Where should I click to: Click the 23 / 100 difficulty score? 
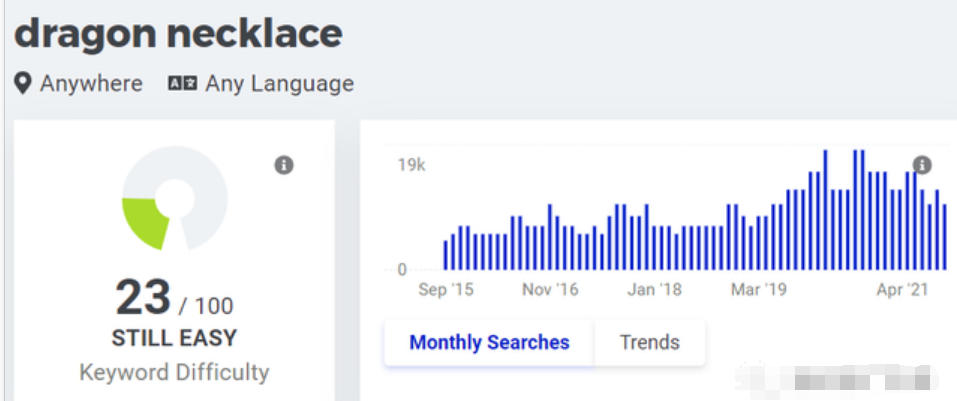tap(174, 298)
